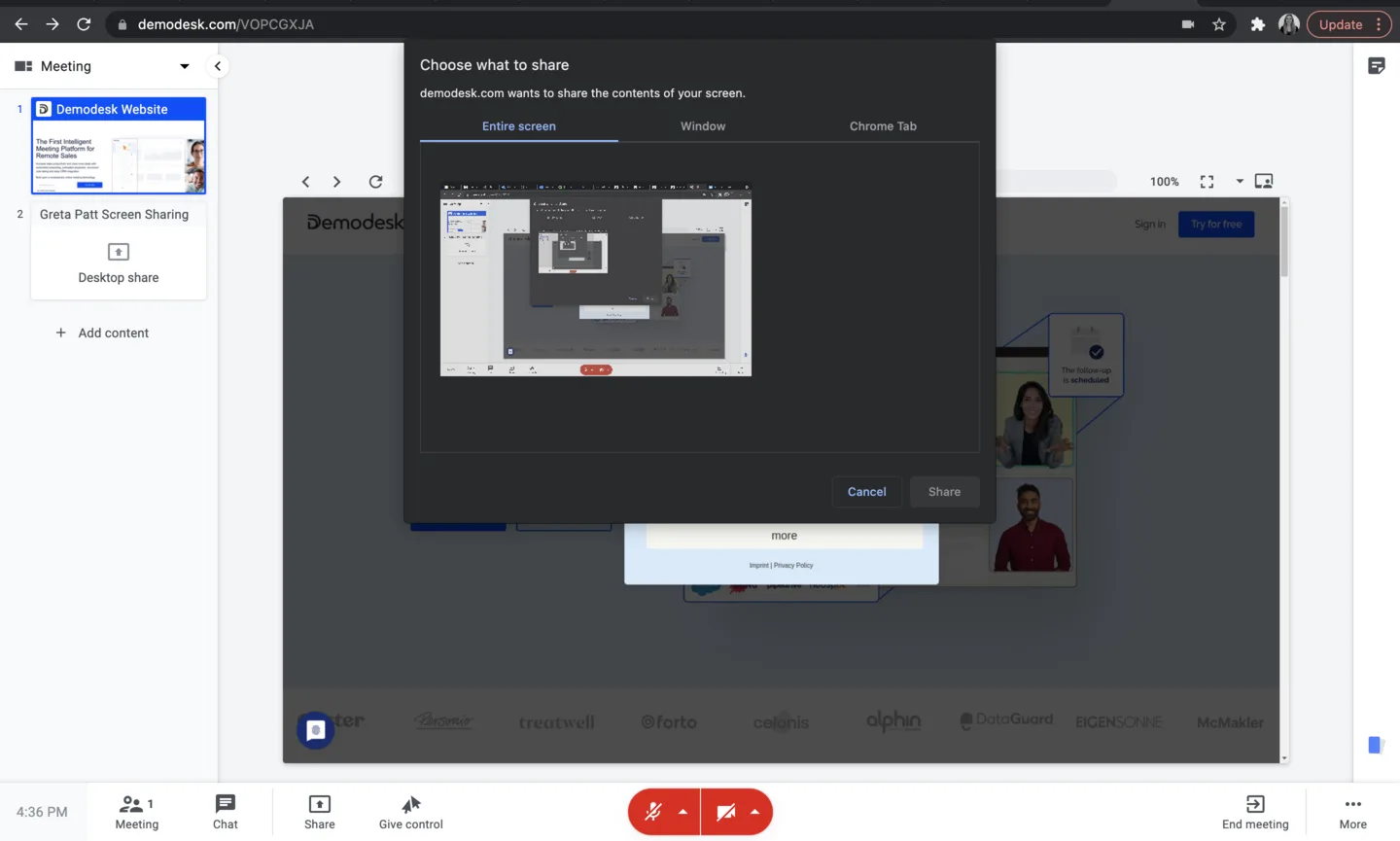Open the Meeting participants panel
Screen dimensions: 1400x841
[137, 812]
